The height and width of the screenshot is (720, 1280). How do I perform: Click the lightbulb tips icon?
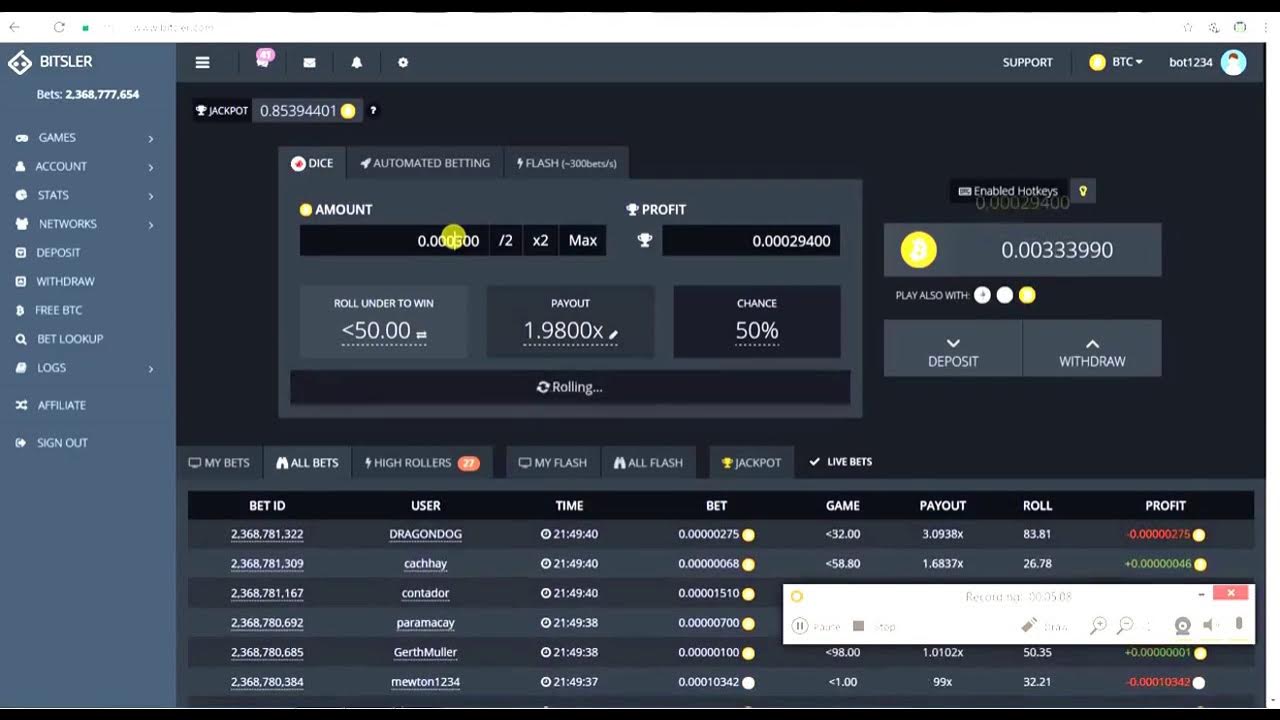coord(1082,191)
